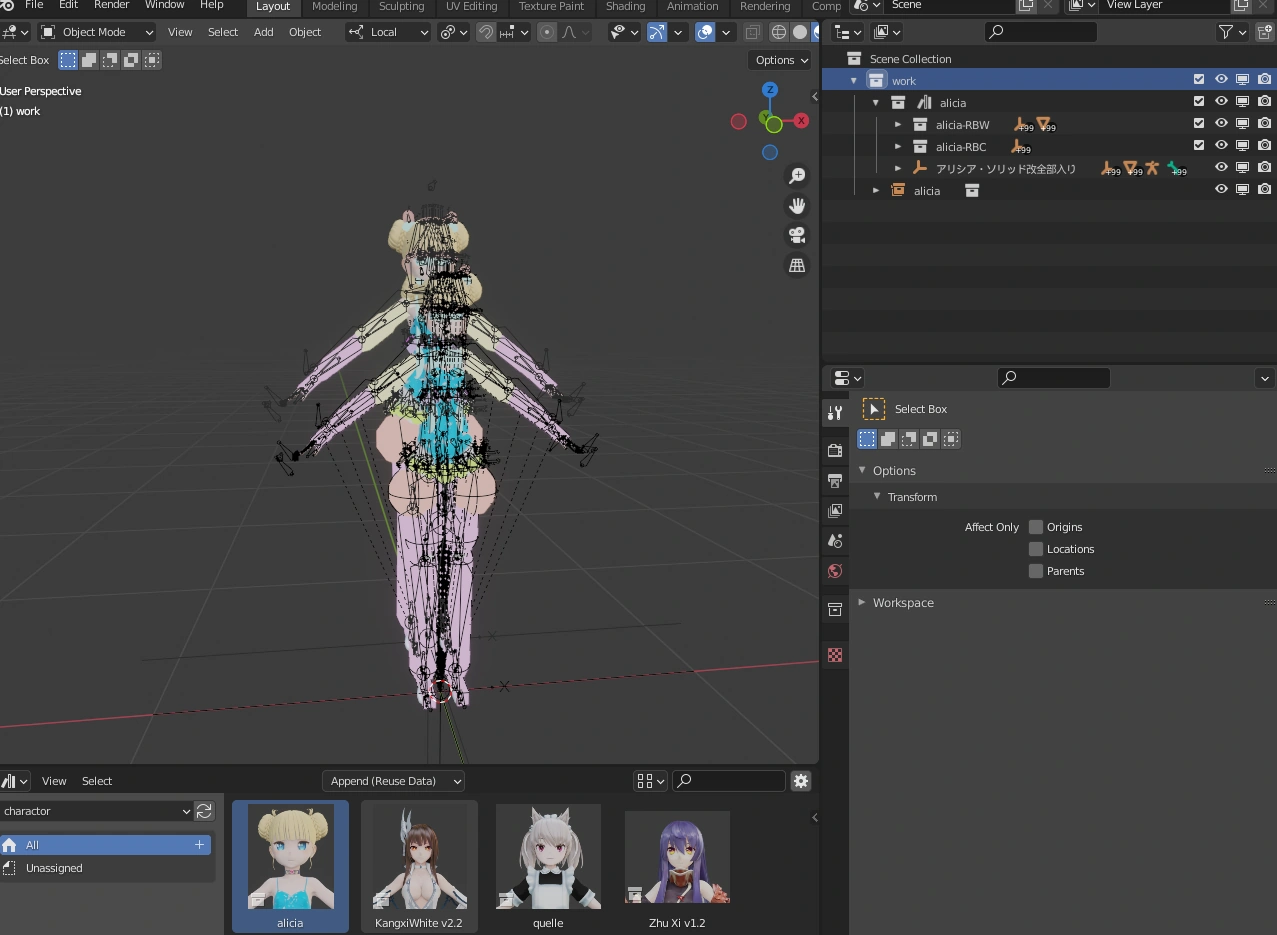The width and height of the screenshot is (1277, 935).
Task: Select the pan hand icon in viewport
Action: 797,206
